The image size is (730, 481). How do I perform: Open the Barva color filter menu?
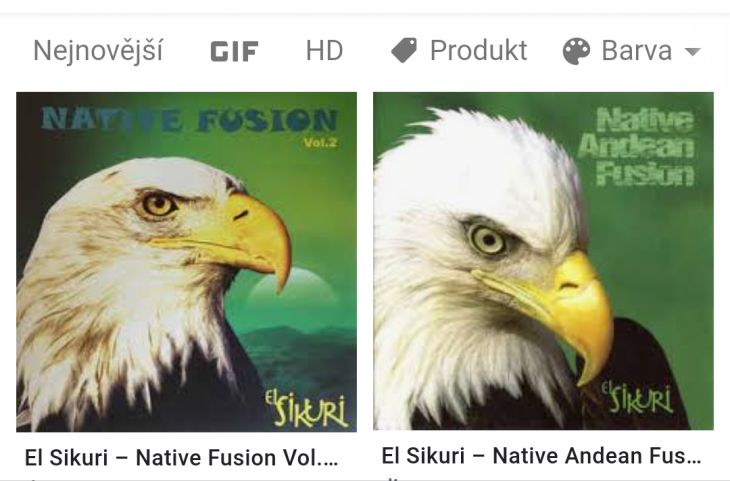(632, 51)
